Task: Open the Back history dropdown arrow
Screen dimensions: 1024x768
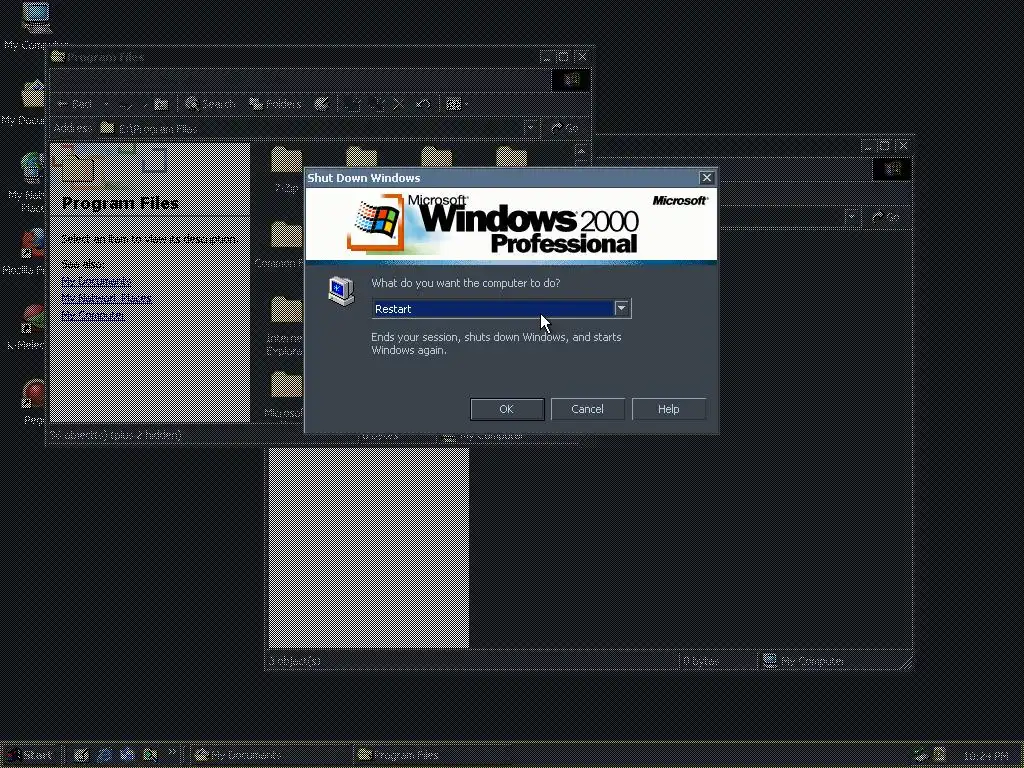Action: (106, 104)
